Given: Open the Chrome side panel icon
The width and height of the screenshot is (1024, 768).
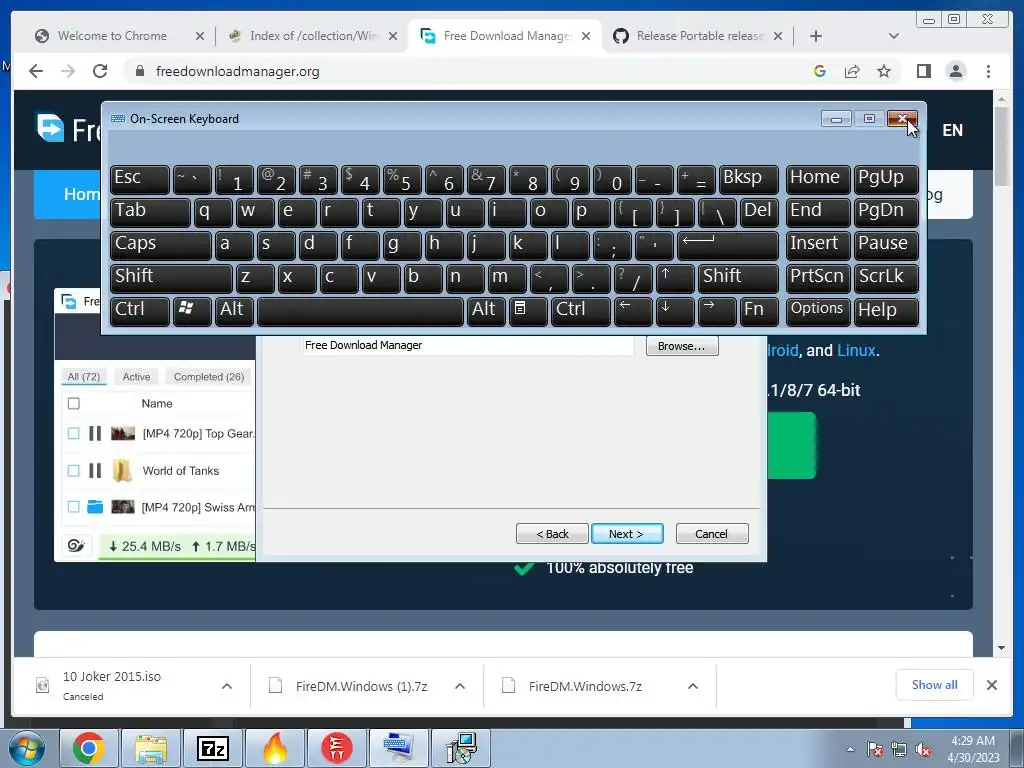Looking at the screenshot, I should click(x=923, y=71).
